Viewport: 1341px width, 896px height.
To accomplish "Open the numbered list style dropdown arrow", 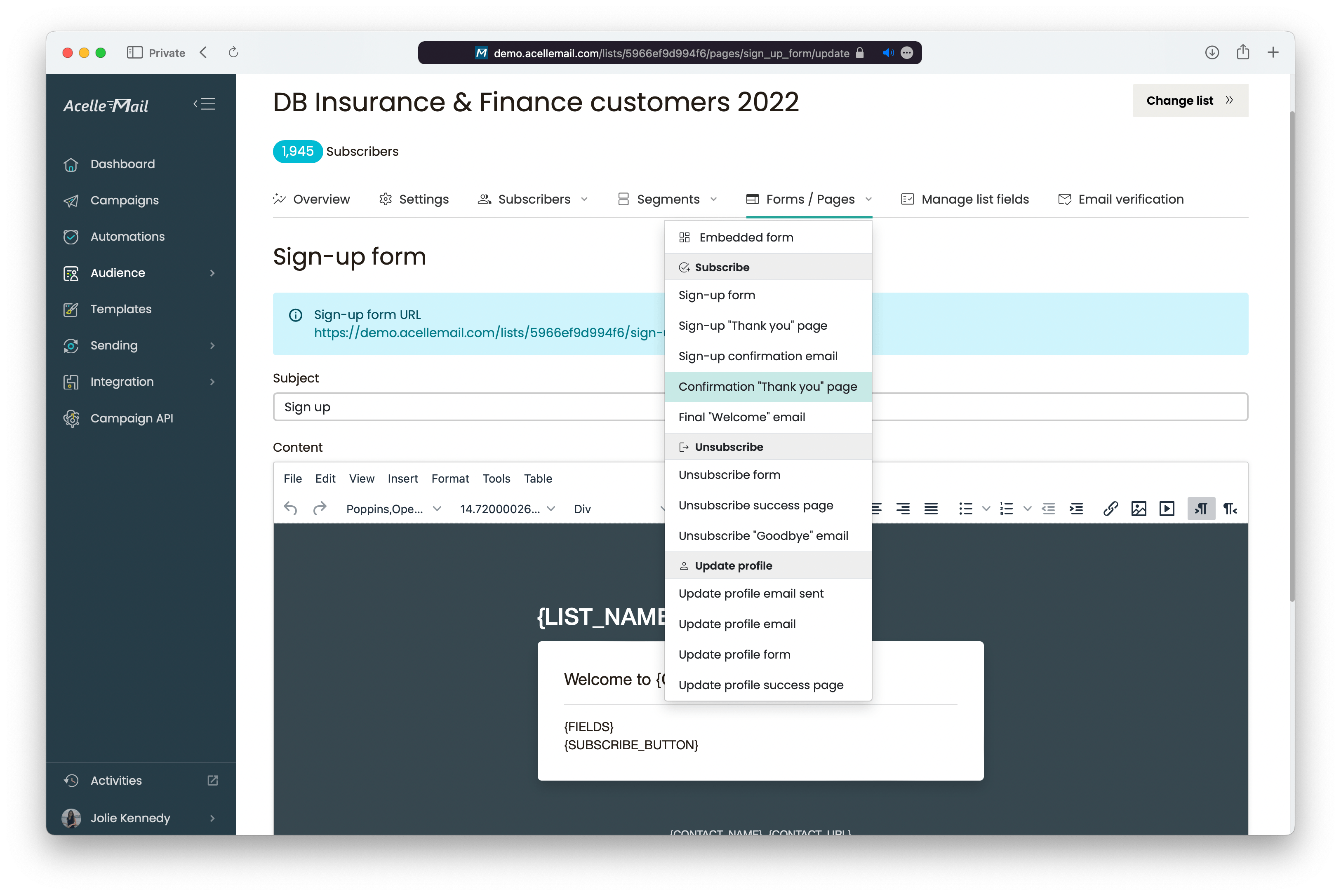I will [1027, 509].
